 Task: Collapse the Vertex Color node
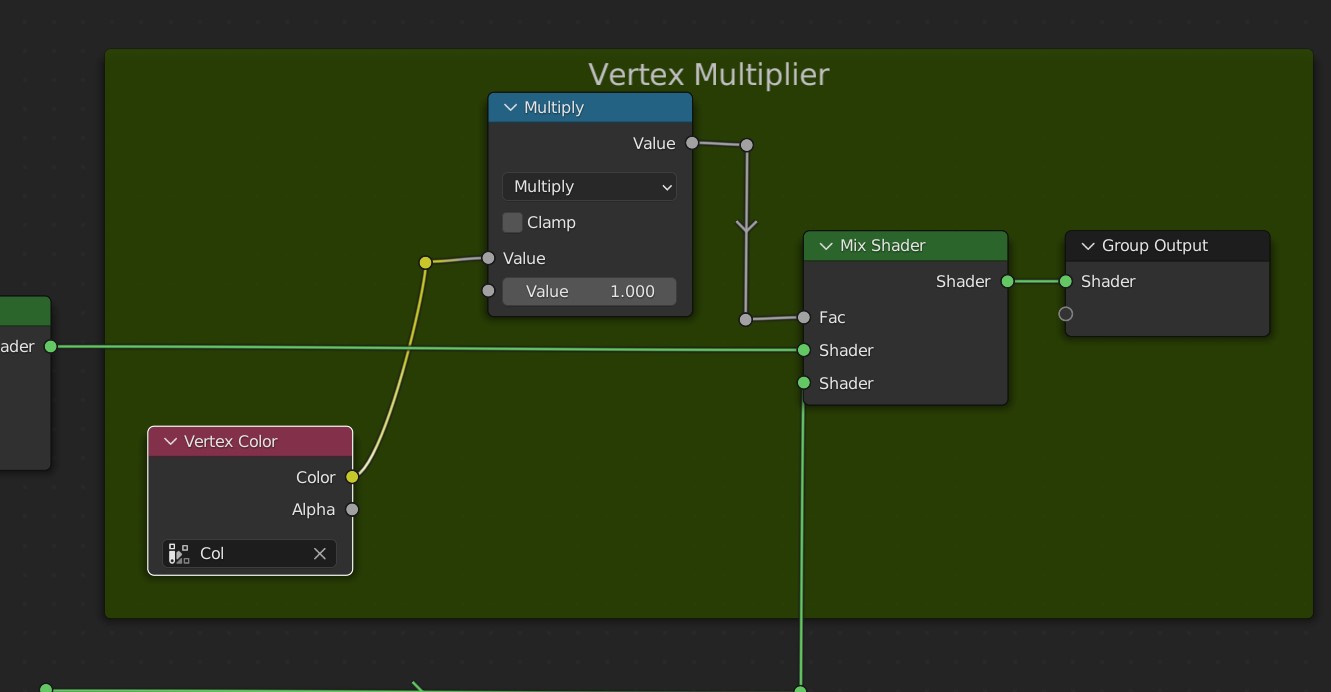tap(170, 442)
